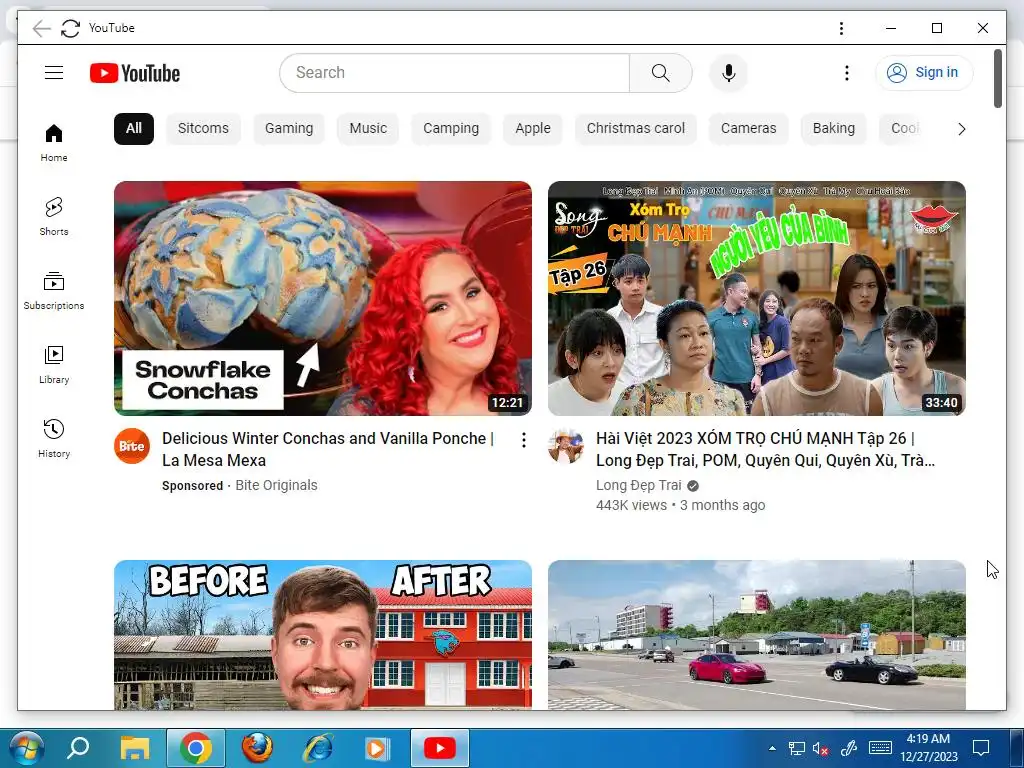
Task: Open Library in the sidebar
Action: click(54, 364)
